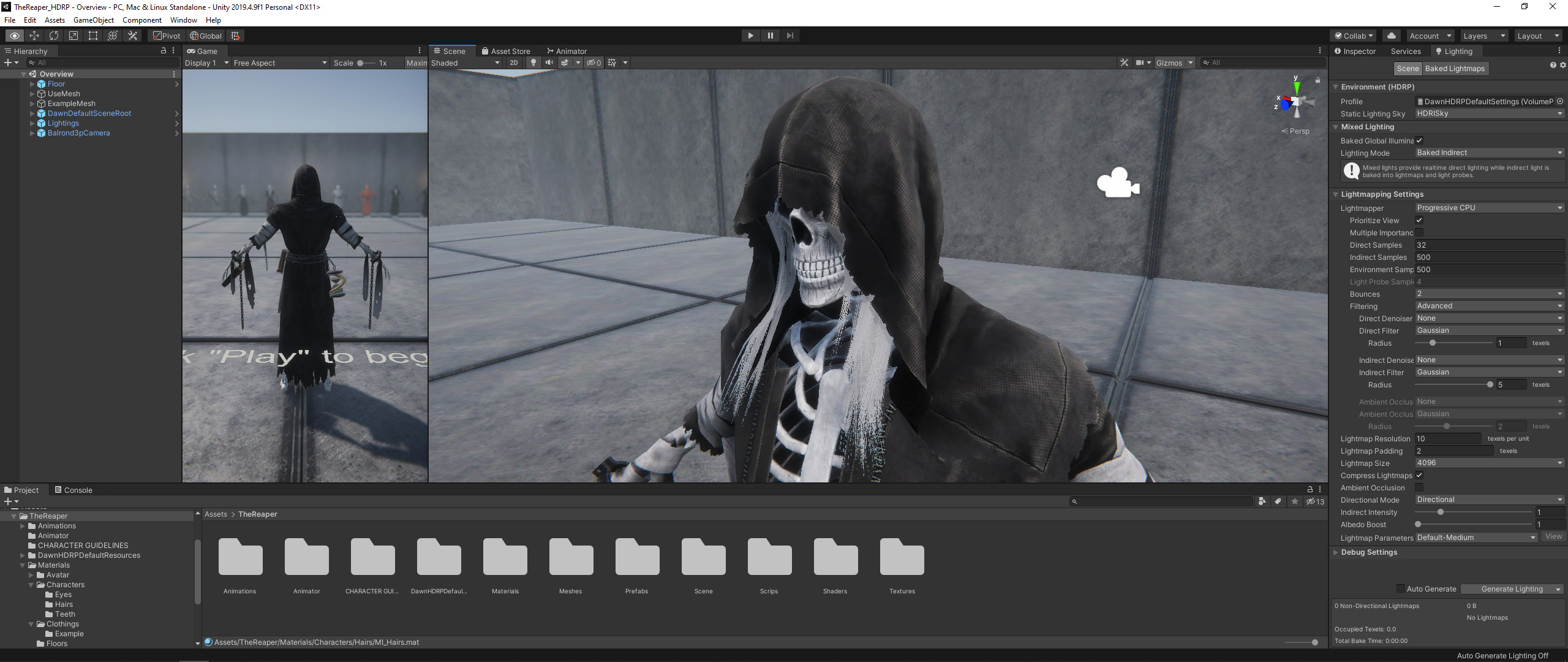Expand Debug Settings section

coord(1336,552)
